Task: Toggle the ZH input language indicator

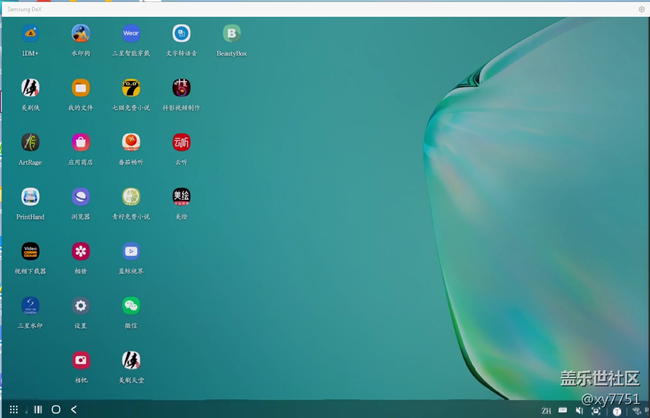Action: [x=546, y=411]
